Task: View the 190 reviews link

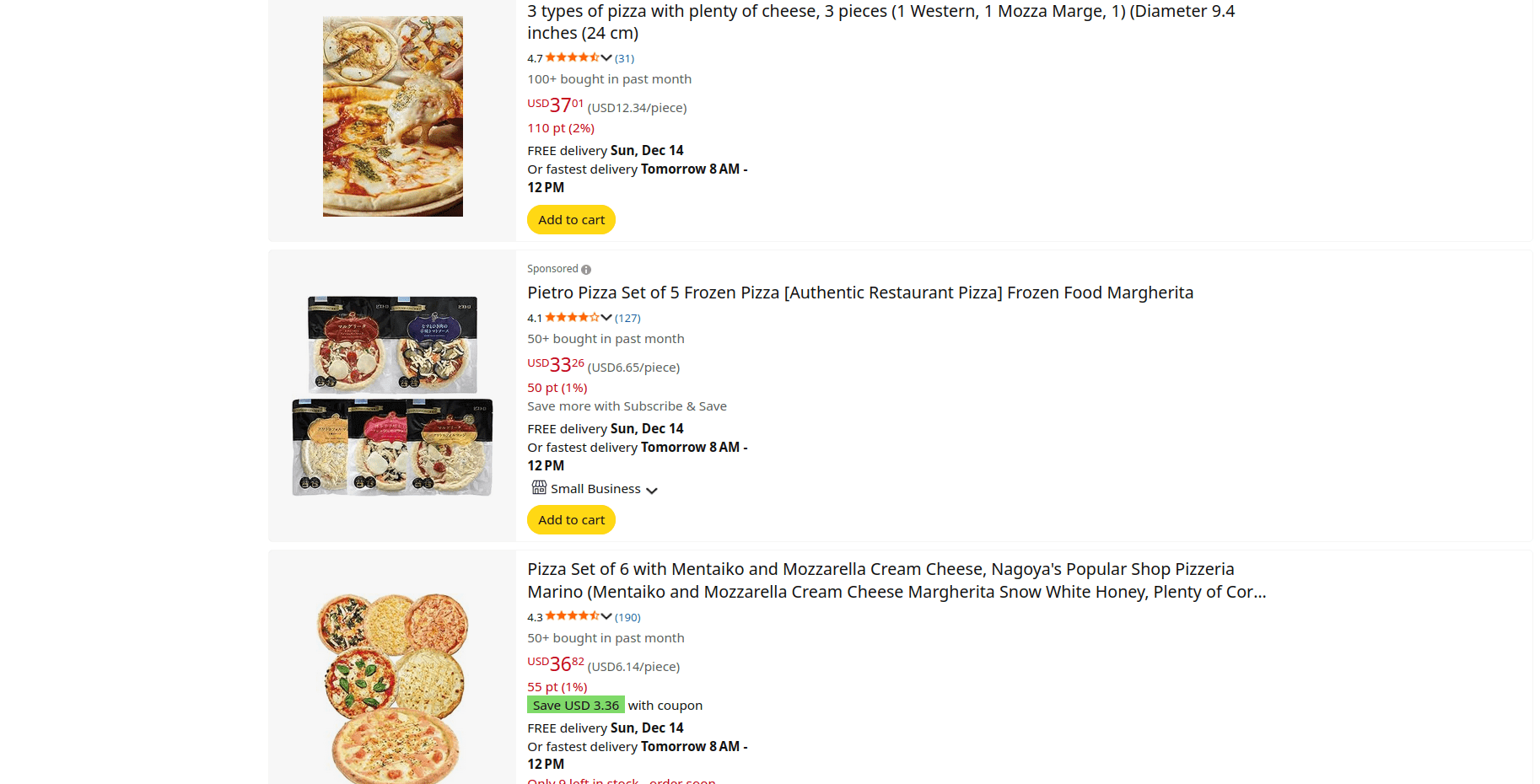Action: pos(627,617)
